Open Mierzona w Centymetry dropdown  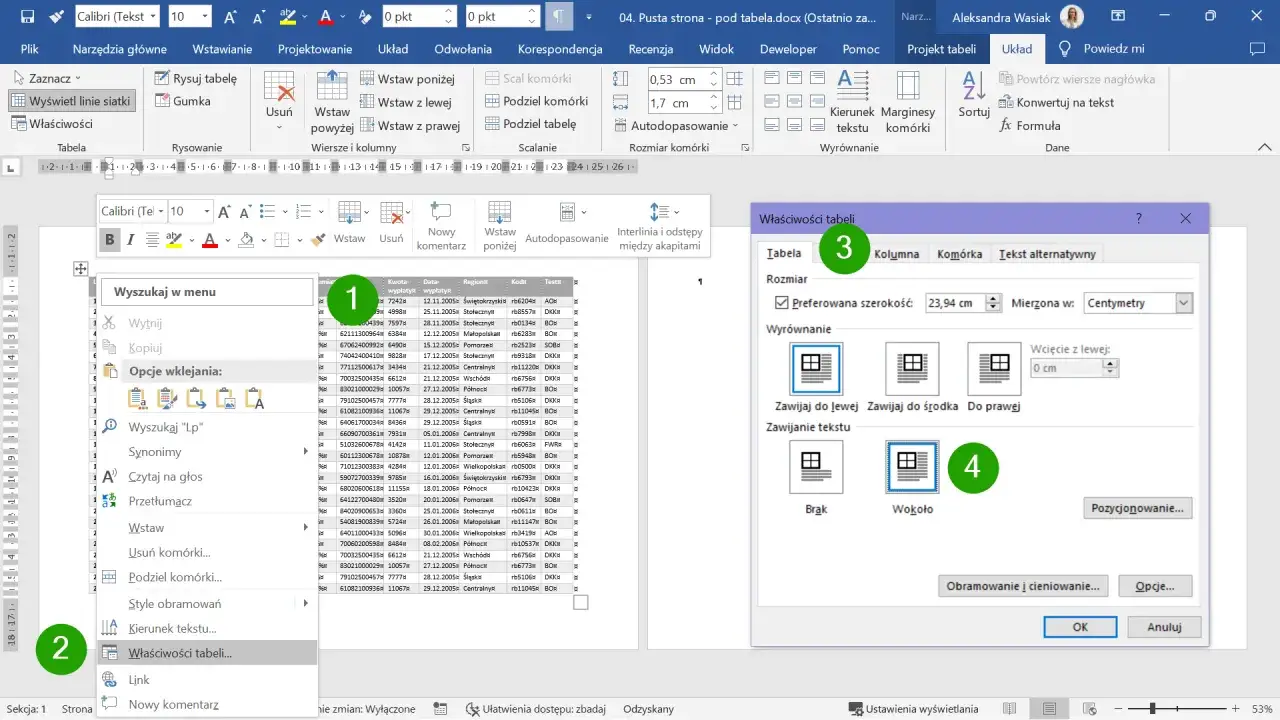1184,303
